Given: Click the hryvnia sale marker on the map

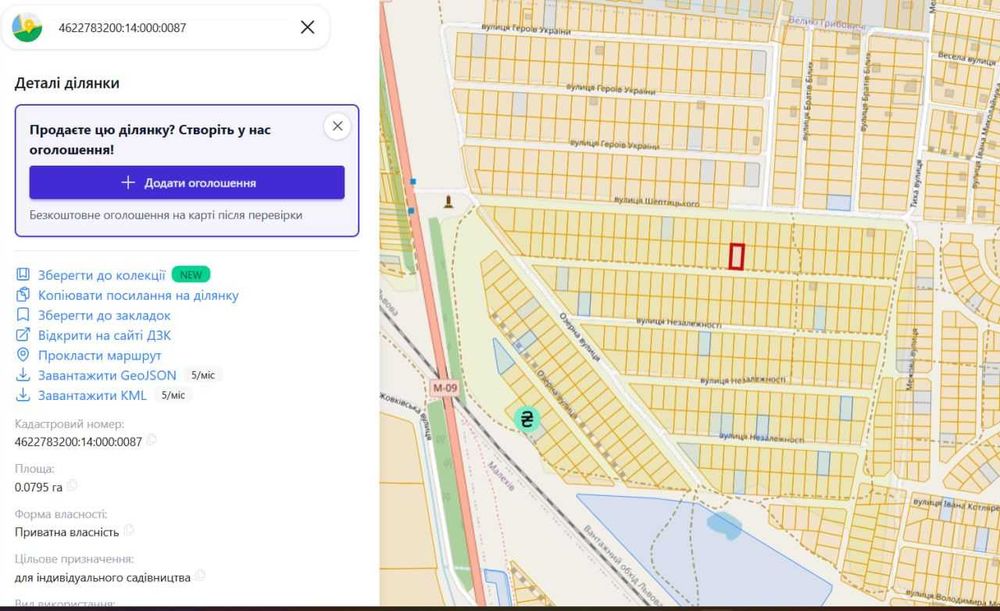Looking at the screenshot, I should pos(527,419).
